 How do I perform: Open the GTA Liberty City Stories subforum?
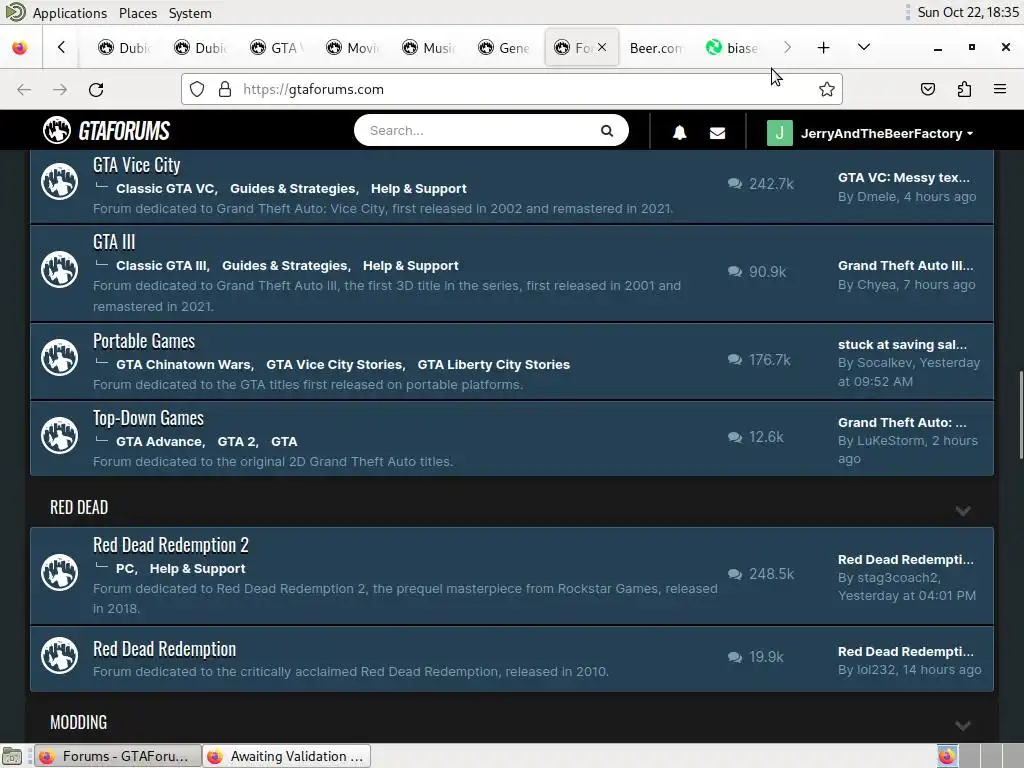pos(494,364)
